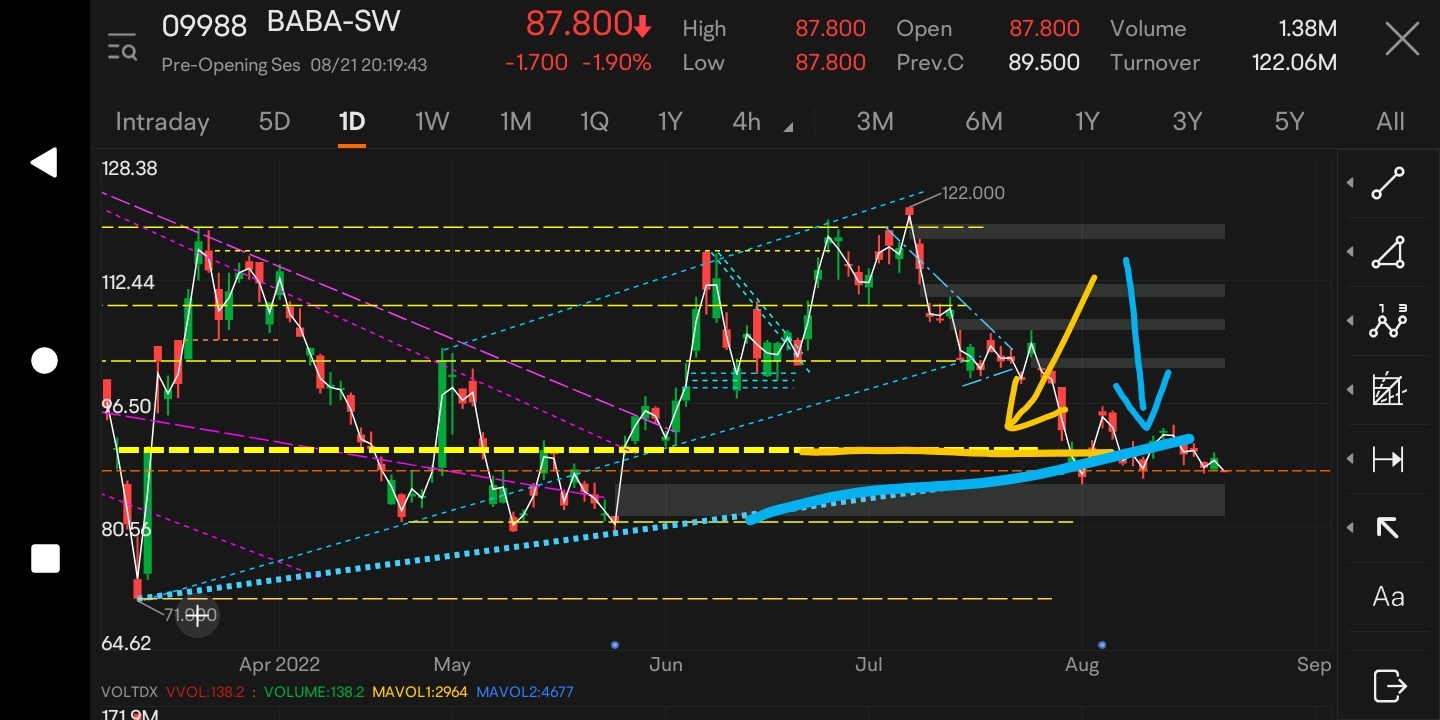Tap the MAVOL2:4677 indicator value

(525, 692)
